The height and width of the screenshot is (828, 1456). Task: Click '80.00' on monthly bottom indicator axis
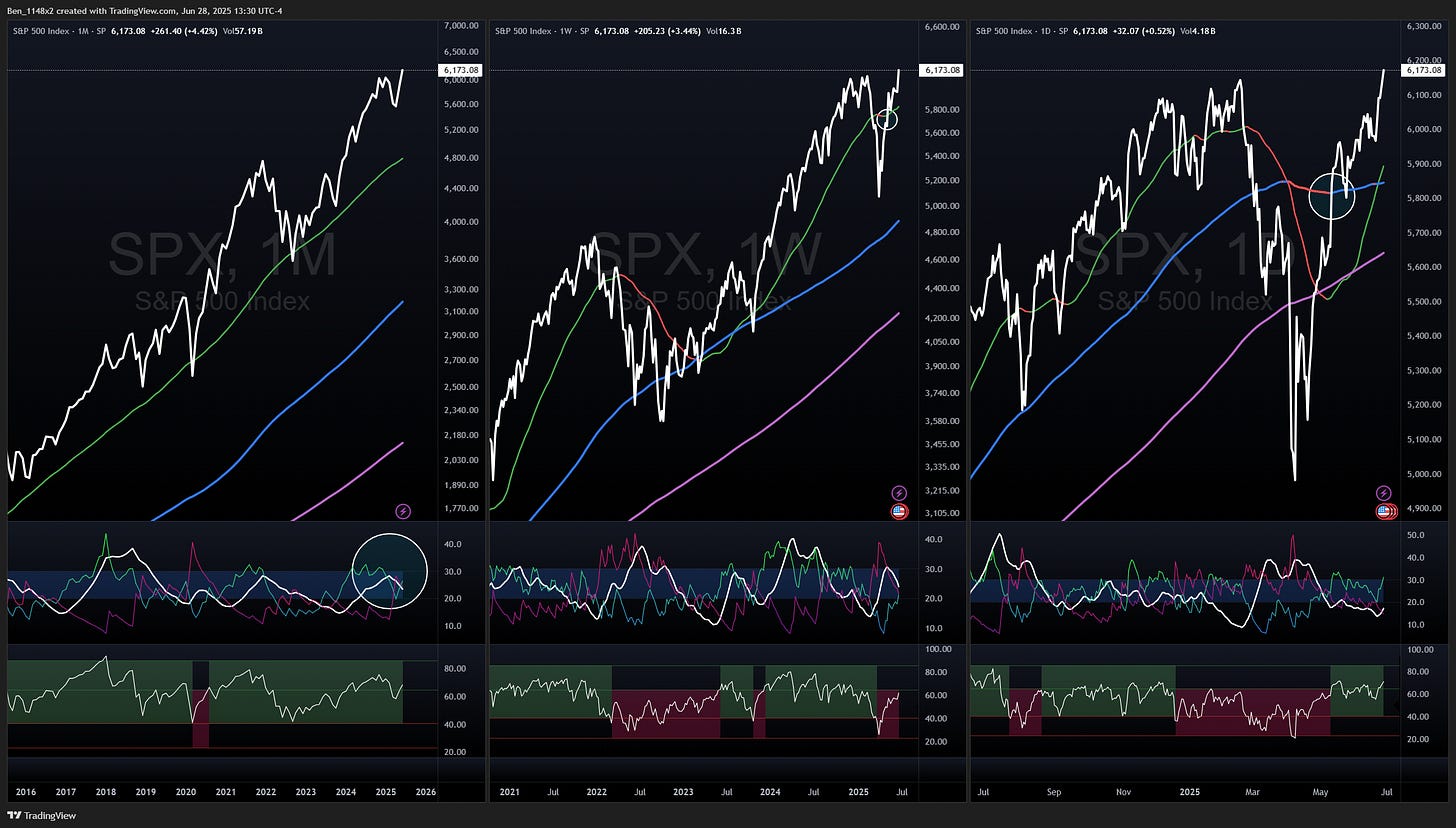(455, 668)
